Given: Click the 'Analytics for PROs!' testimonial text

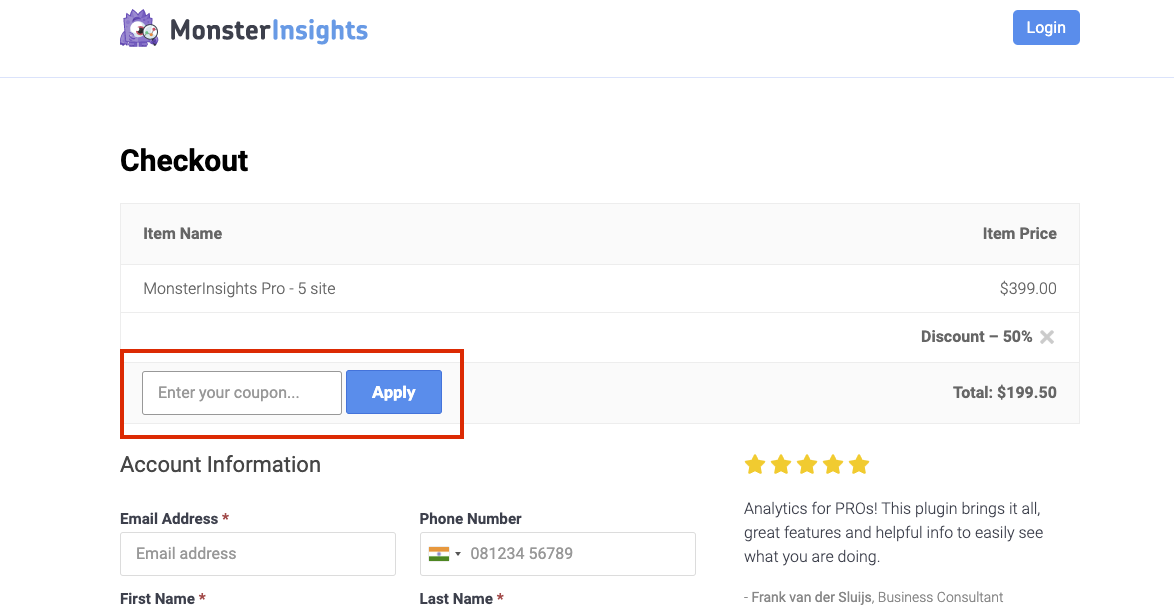Looking at the screenshot, I should pyautogui.click(x=892, y=533).
